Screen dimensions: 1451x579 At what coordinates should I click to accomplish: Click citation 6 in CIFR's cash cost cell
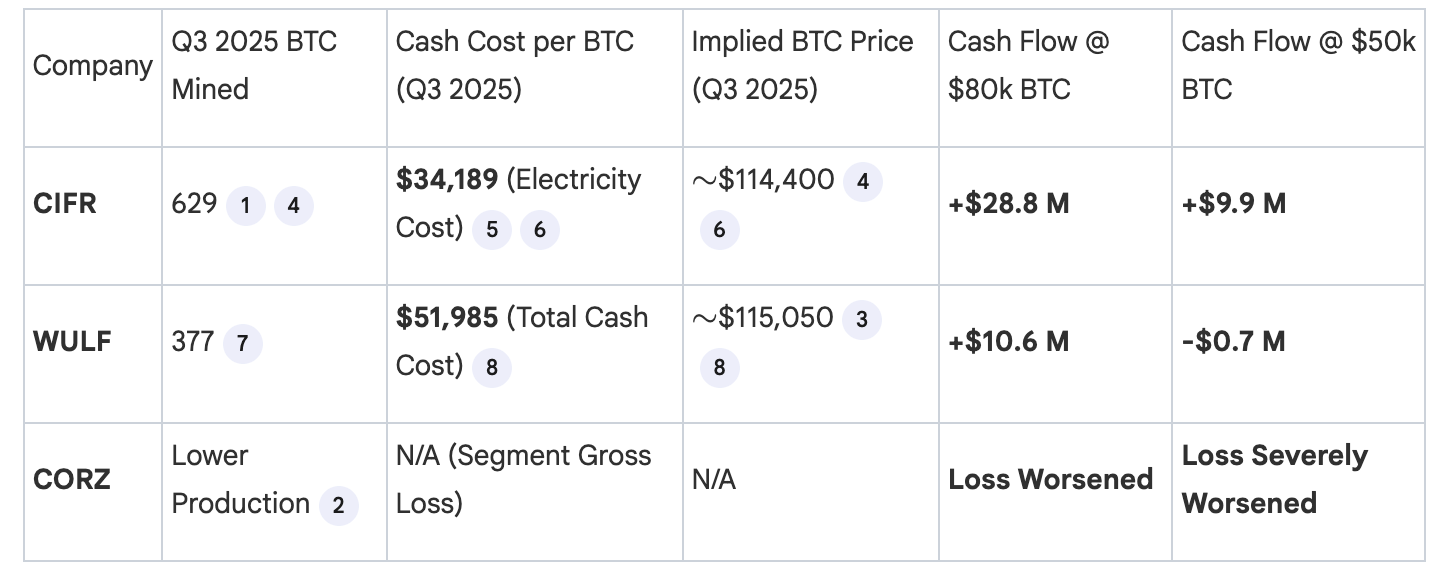pos(540,231)
